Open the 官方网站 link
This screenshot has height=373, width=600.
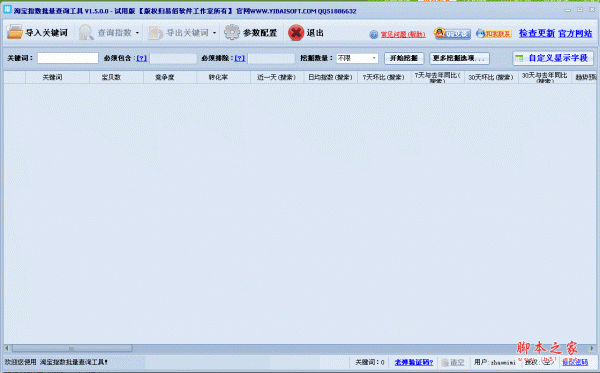575,33
